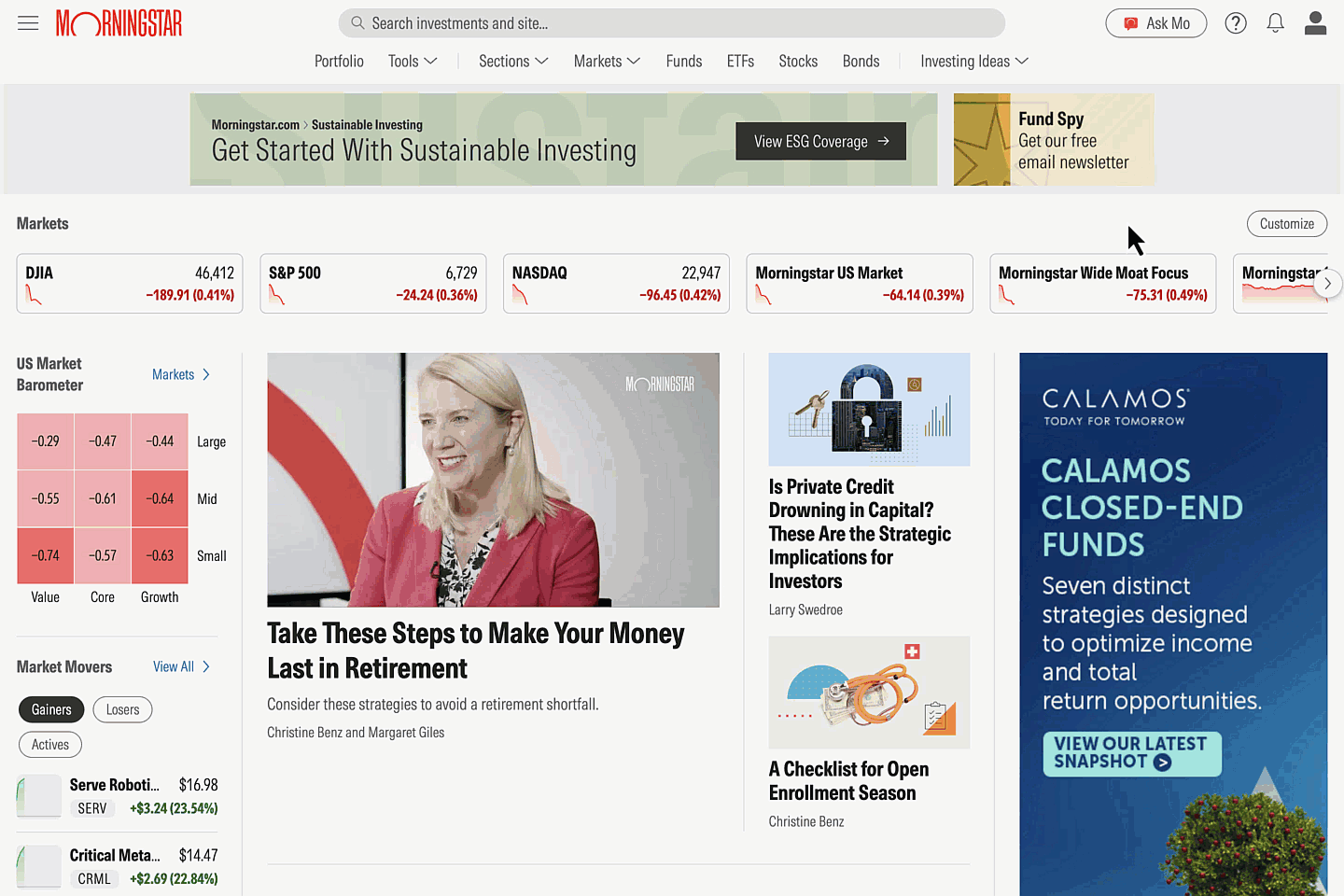Open the Stocks navigation item
Screen dimensions: 1344x896
click(798, 61)
